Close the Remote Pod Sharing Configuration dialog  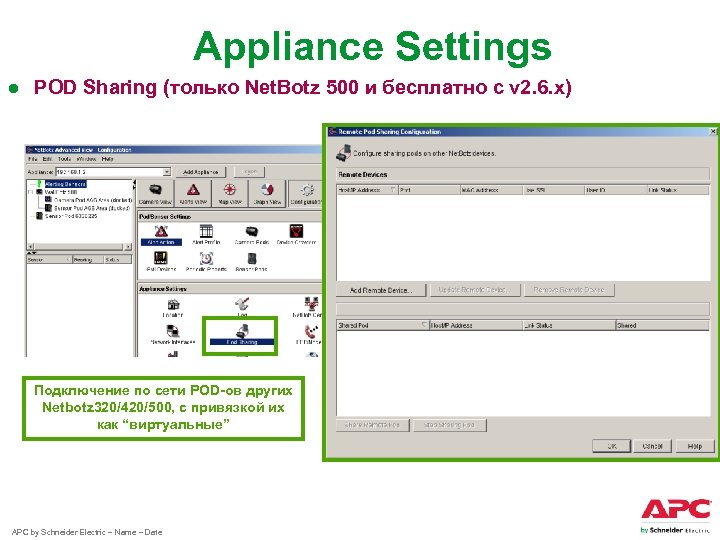pos(713,131)
